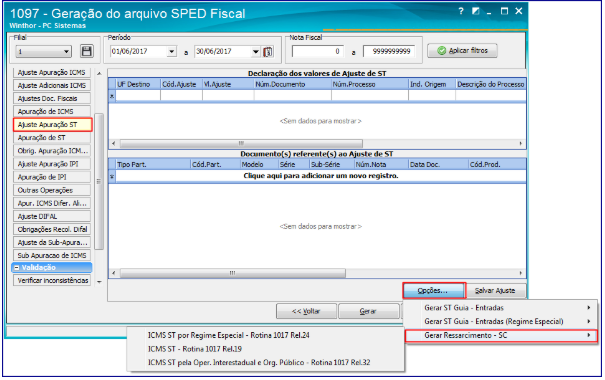Image resolution: width=605 pixels, height=380 pixels.
Task: Click the save disk icon beside Filial
Action: (x=86, y=51)
